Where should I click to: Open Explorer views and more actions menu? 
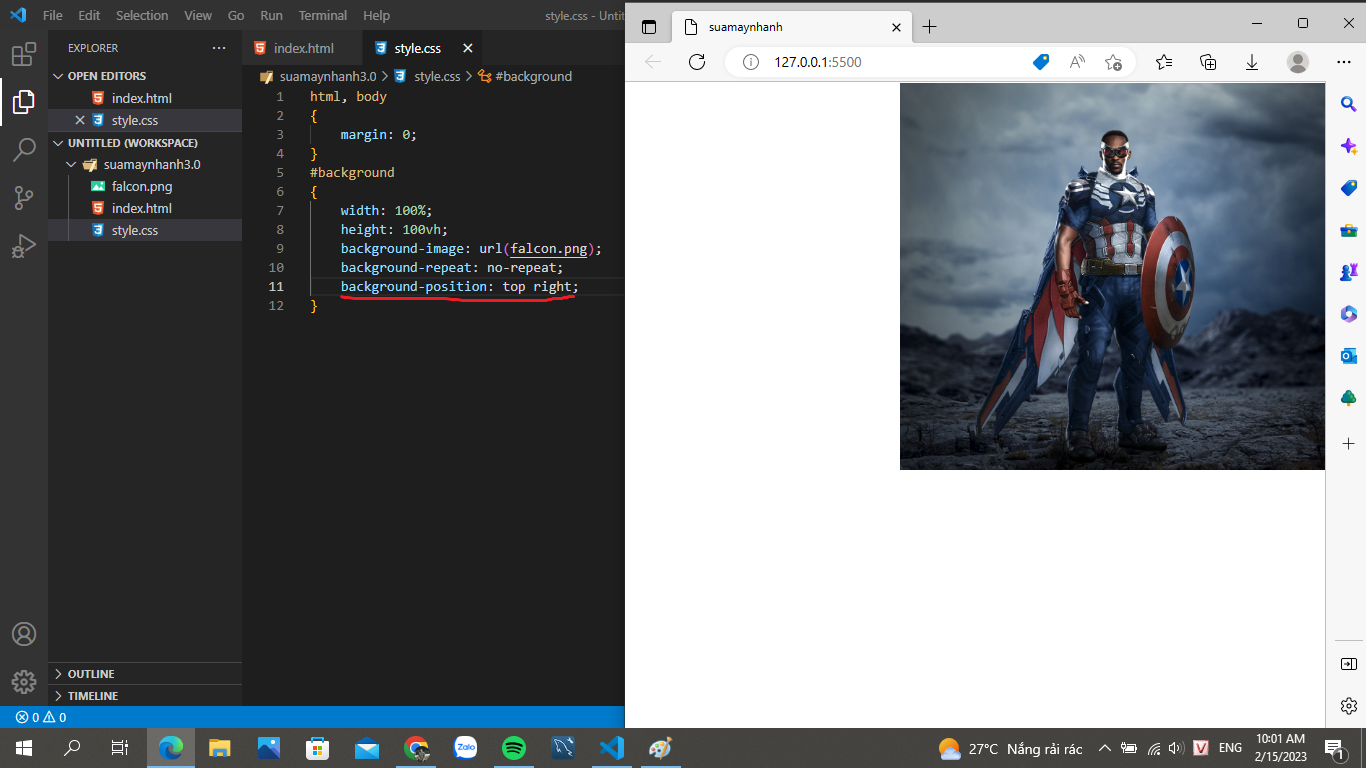(219, 48)
